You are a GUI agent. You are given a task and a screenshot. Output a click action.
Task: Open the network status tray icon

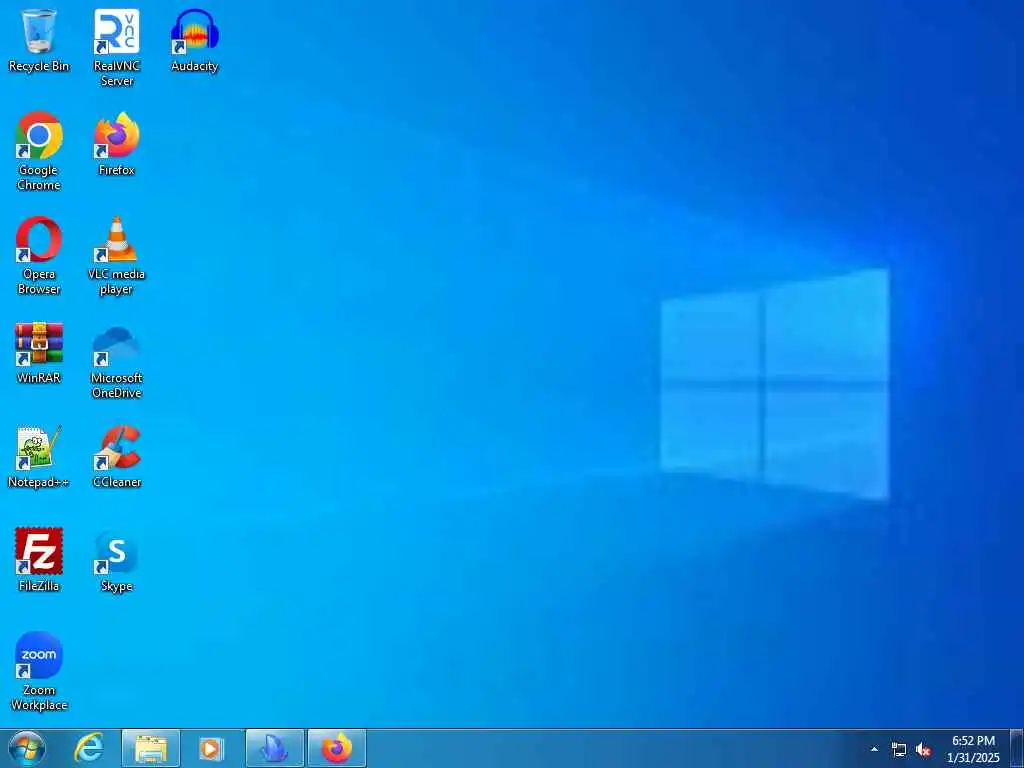tap(899, 750)
